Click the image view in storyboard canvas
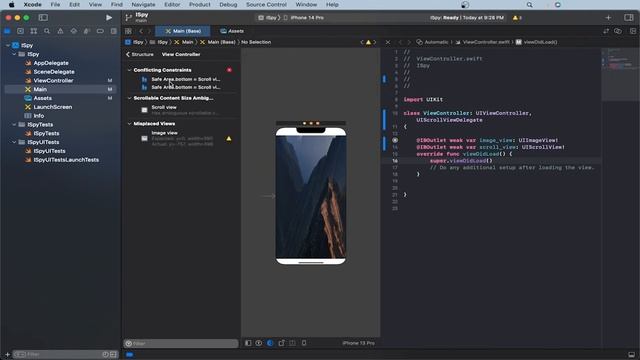The image size is (640, 360). 311,197
